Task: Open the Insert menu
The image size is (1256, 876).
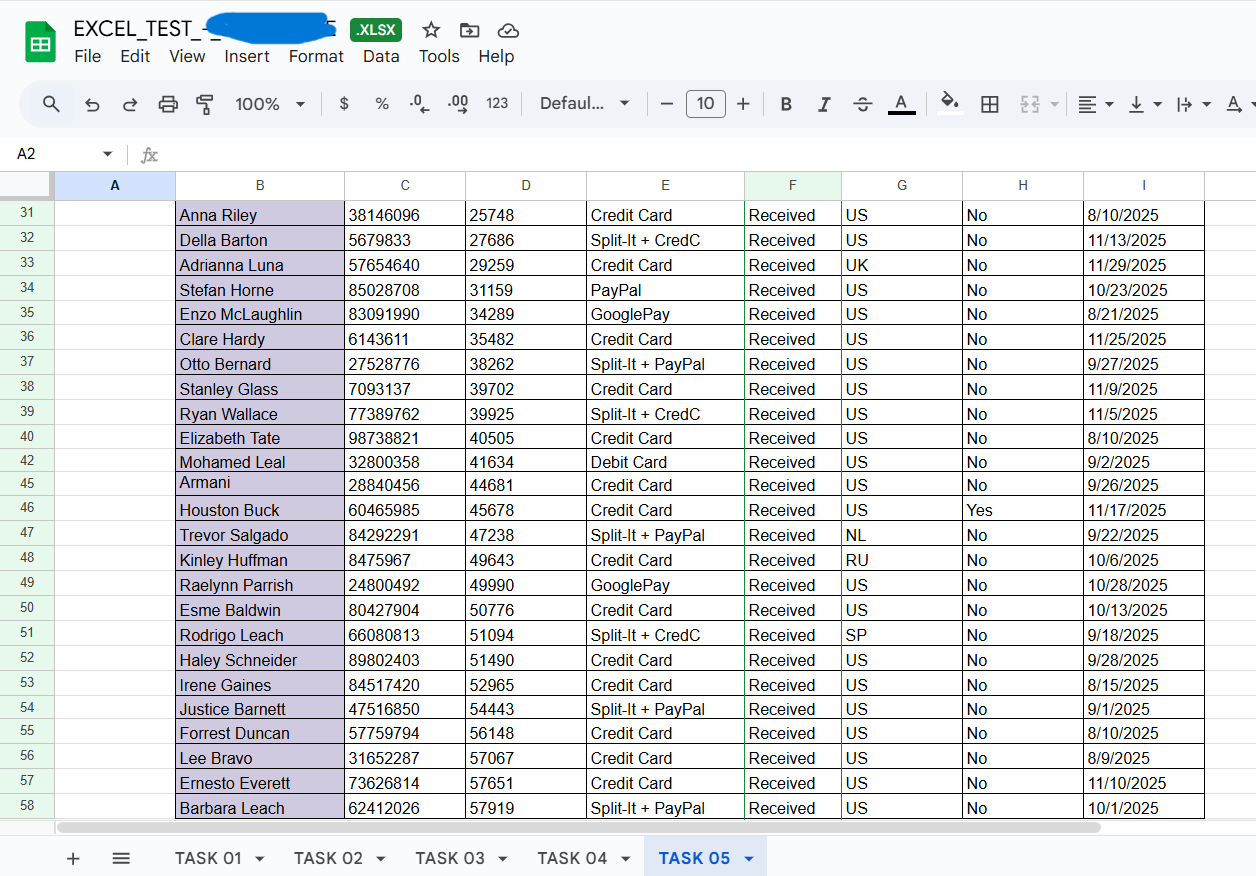Action: (x=247, y=56)
